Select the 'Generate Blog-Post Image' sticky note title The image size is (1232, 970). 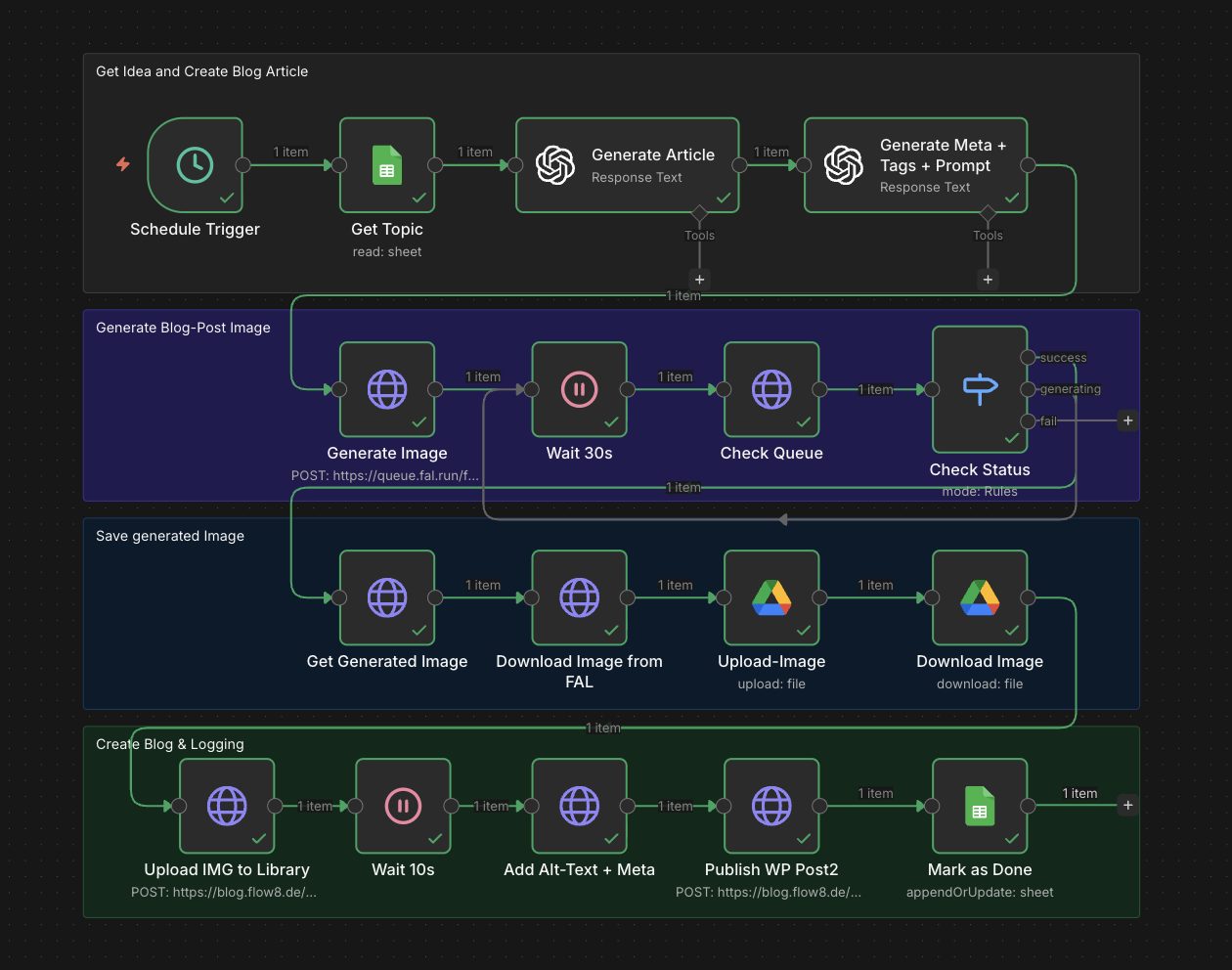183,328
